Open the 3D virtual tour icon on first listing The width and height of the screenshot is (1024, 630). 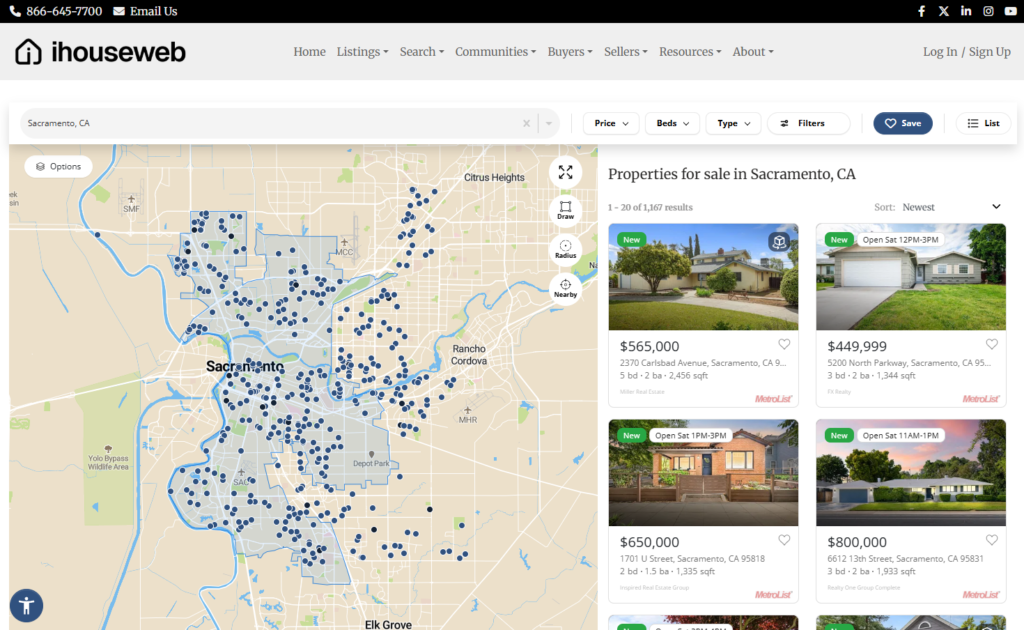780,242
